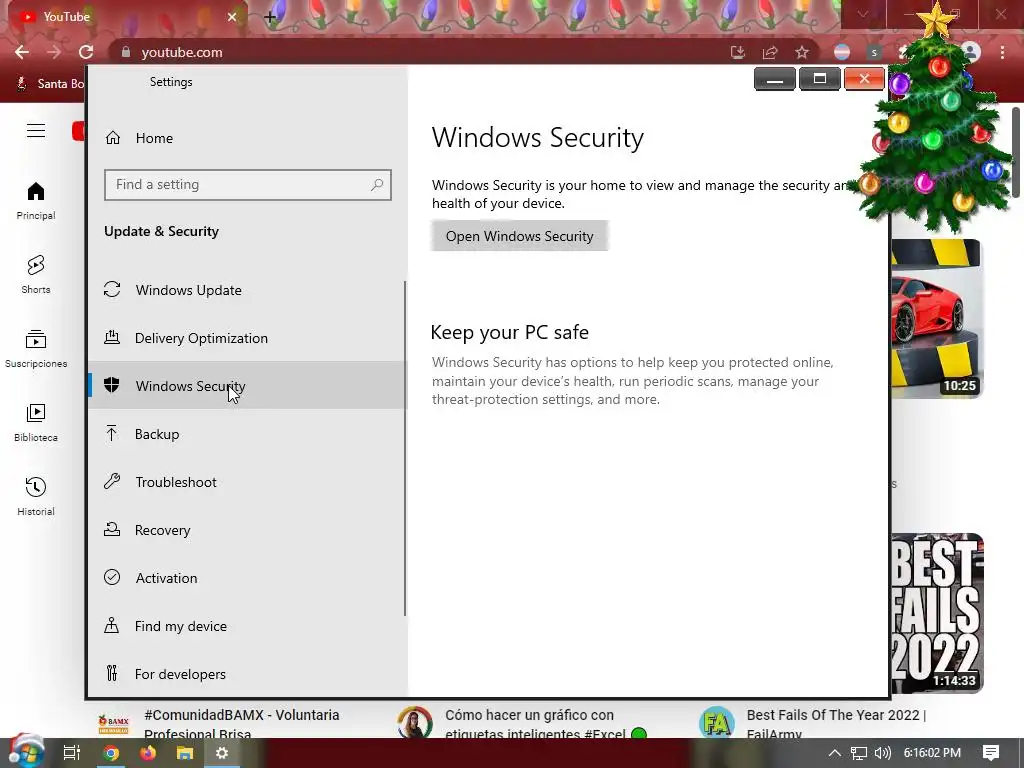This screenshot has width=1024, height=768.
Task: Open #ComunidadBAMX Voluntaria video title
Action: [242, 724]
